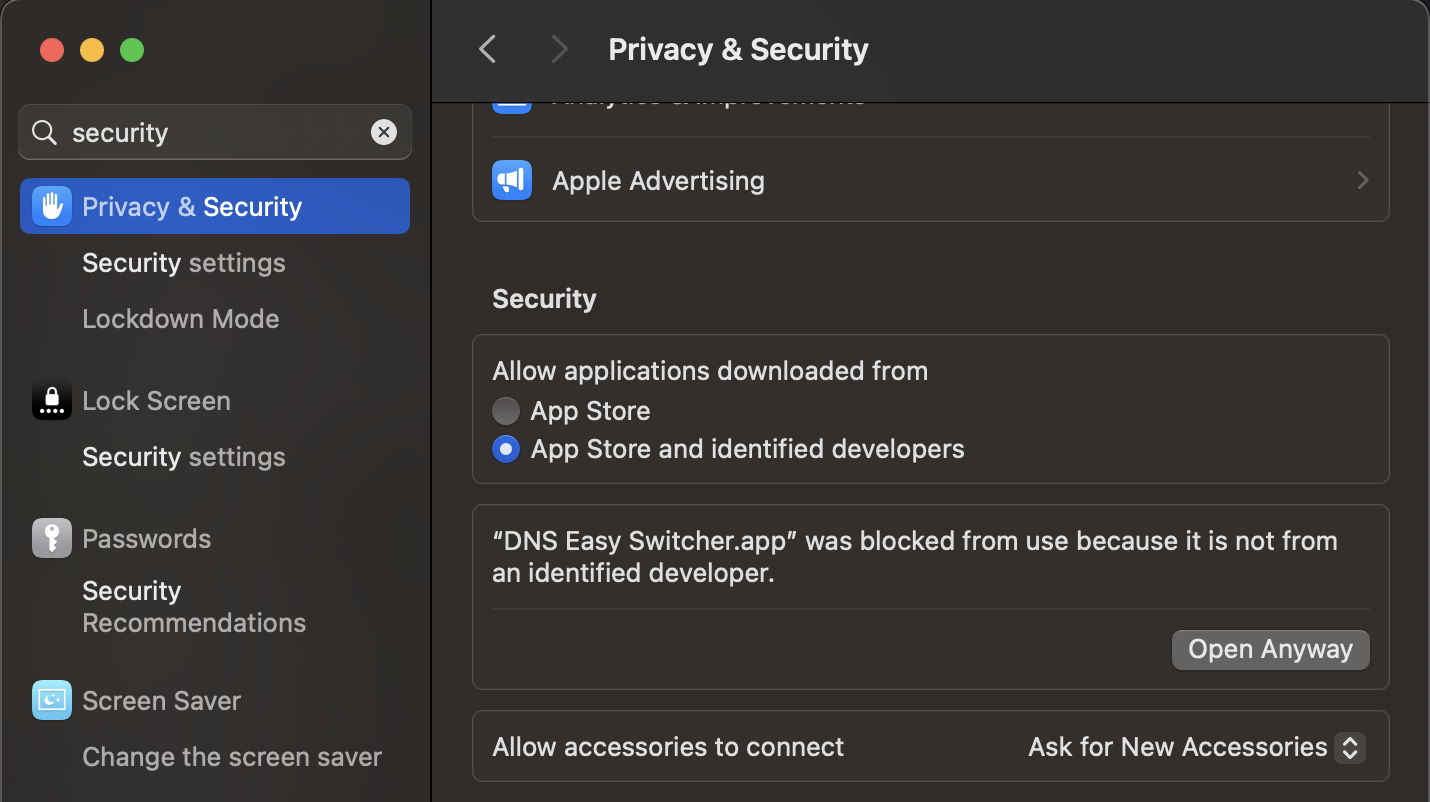Image resolution: width=1430 pixels, height=802 pixels.
Task: Click the green full-screen window button
Action: 132,50
